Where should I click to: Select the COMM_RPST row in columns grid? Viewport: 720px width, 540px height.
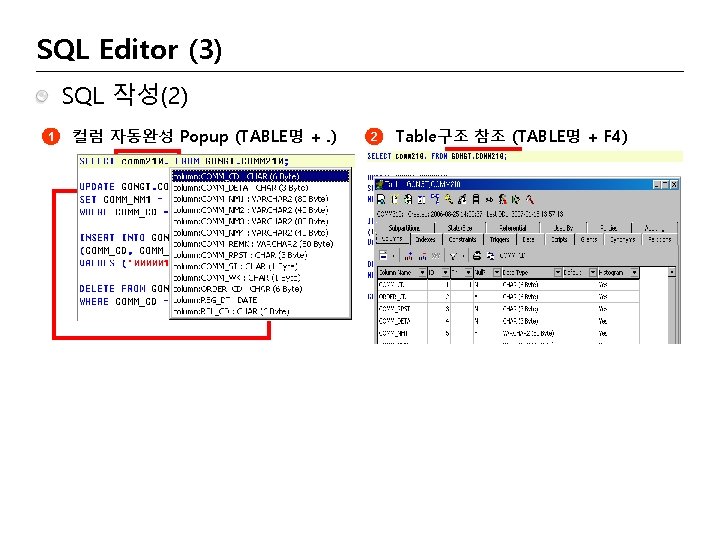(508, 309)
